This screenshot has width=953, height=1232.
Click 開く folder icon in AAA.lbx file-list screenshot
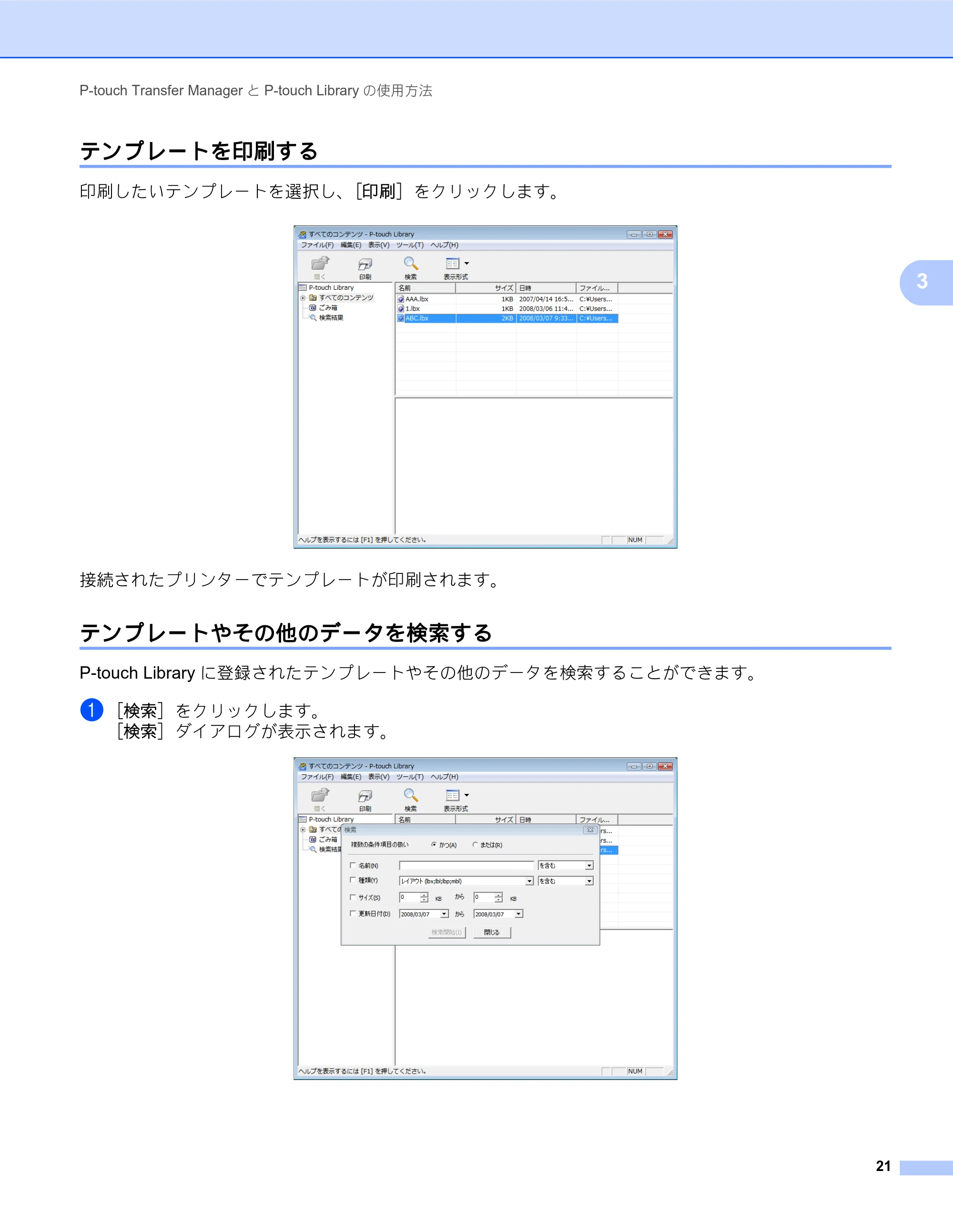click(x=320, y=264)
